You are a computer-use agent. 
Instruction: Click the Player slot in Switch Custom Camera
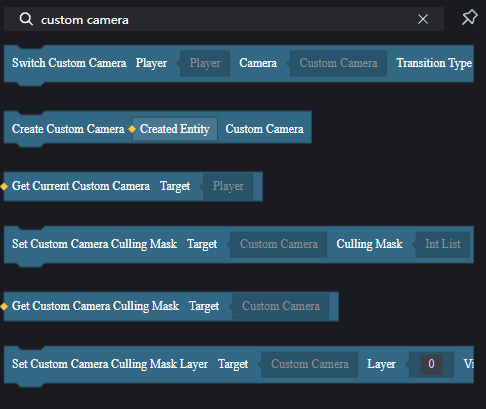[x=205, y=63]
